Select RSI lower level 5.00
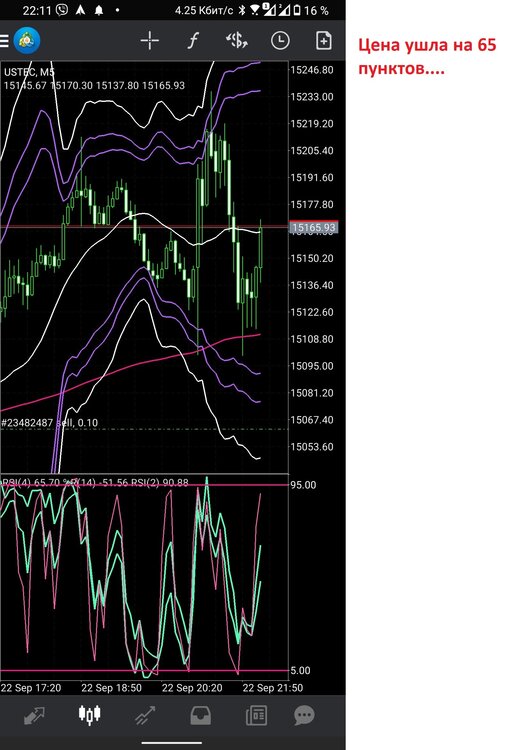The image size is (507, 750). 300,671
